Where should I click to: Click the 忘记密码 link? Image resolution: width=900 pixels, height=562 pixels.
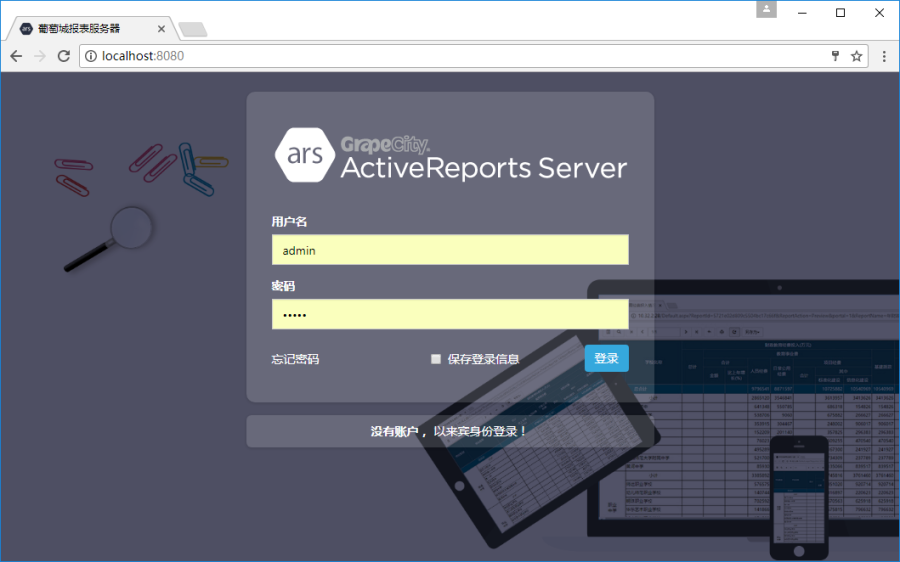click(x=295, y=359)
